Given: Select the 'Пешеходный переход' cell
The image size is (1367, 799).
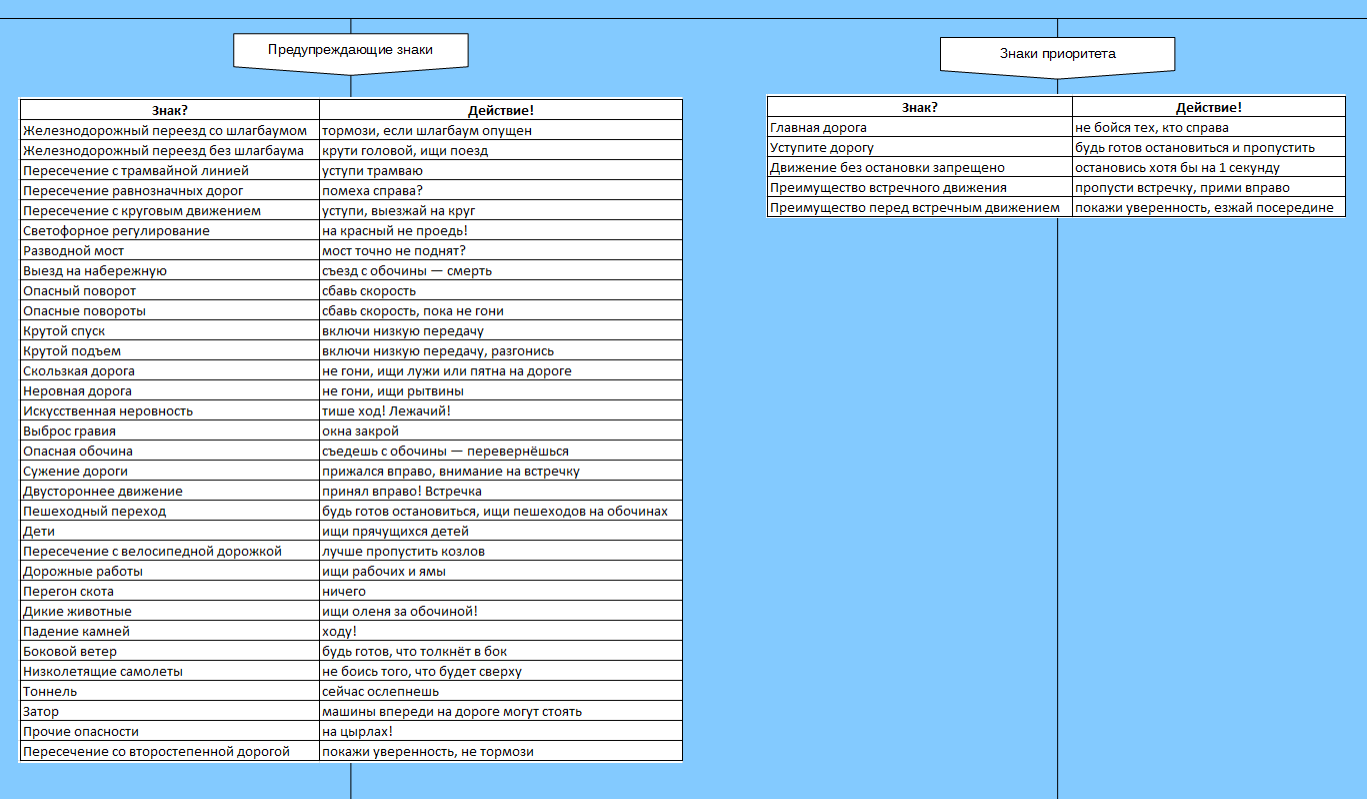Looking at the screenshot, I should (169, 511).
